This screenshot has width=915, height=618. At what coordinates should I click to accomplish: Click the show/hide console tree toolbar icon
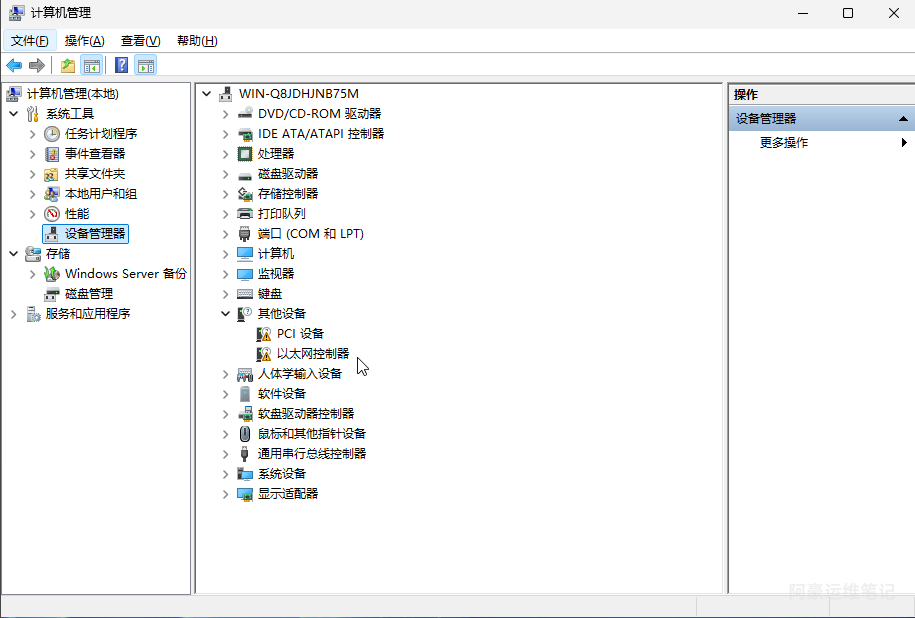[x=92, y=66]
